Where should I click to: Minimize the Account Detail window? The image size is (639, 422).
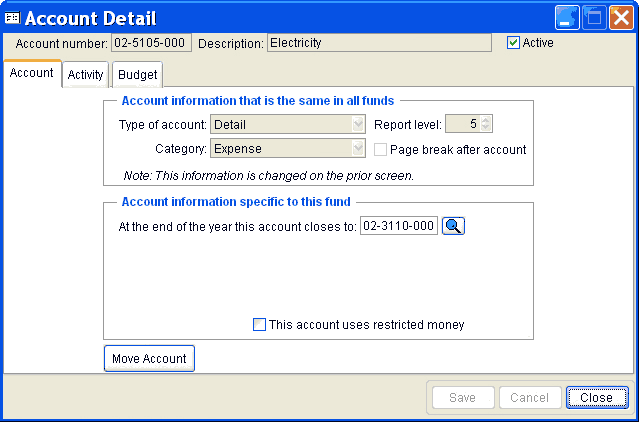click(567, 18)
